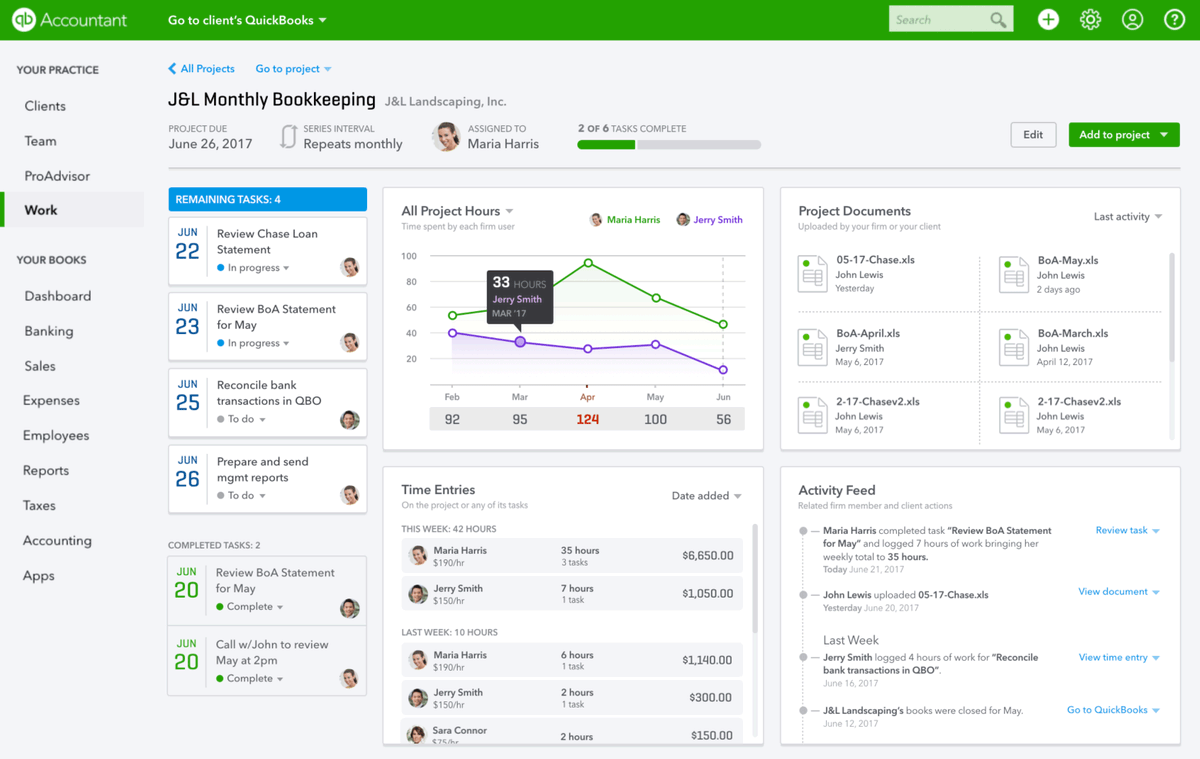This screenshot has height=759, width=1200.
Task: Change In progress status for Chase Loan task
Action: point(253,268)
